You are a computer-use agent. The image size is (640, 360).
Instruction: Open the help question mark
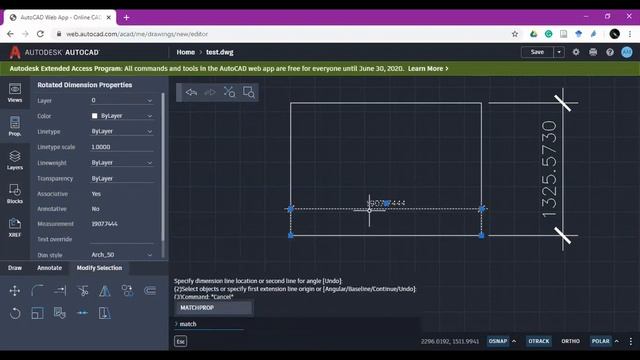[610, 52]
